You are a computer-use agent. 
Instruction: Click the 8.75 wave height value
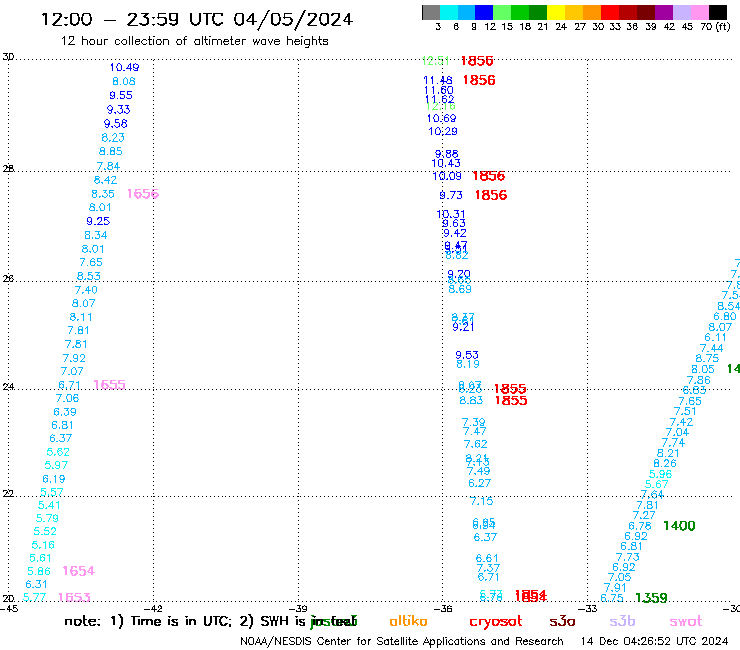[707, 358]
